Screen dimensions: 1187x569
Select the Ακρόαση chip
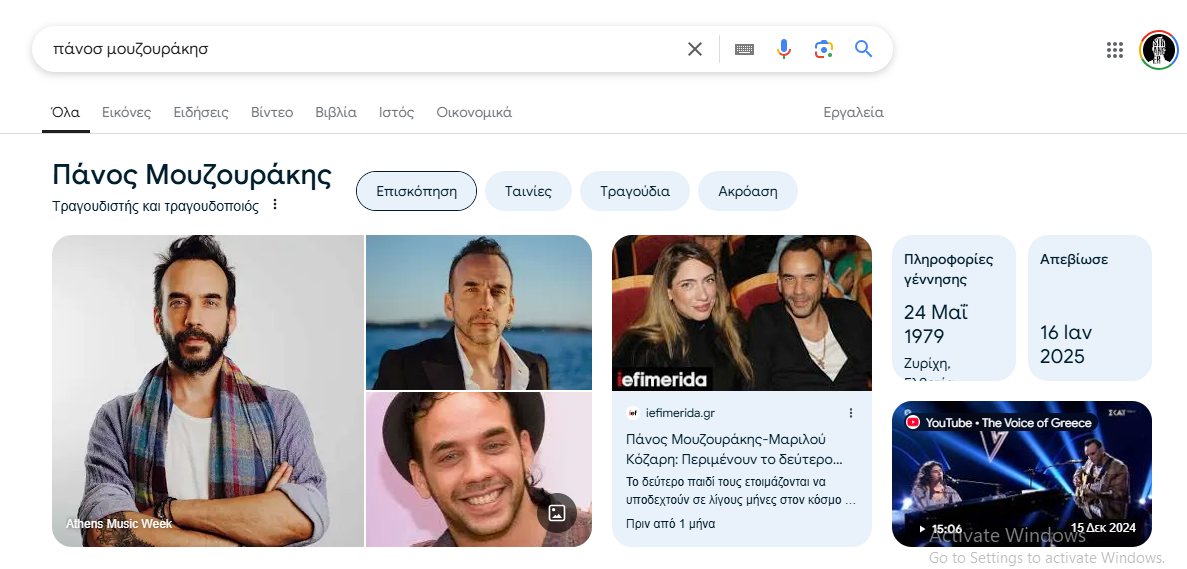pyautogui.click(x=747, y=191)
